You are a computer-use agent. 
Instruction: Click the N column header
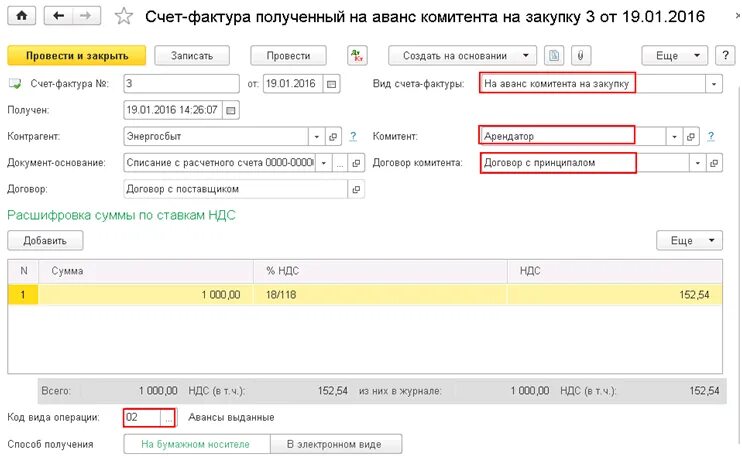(x=23, y=271)
